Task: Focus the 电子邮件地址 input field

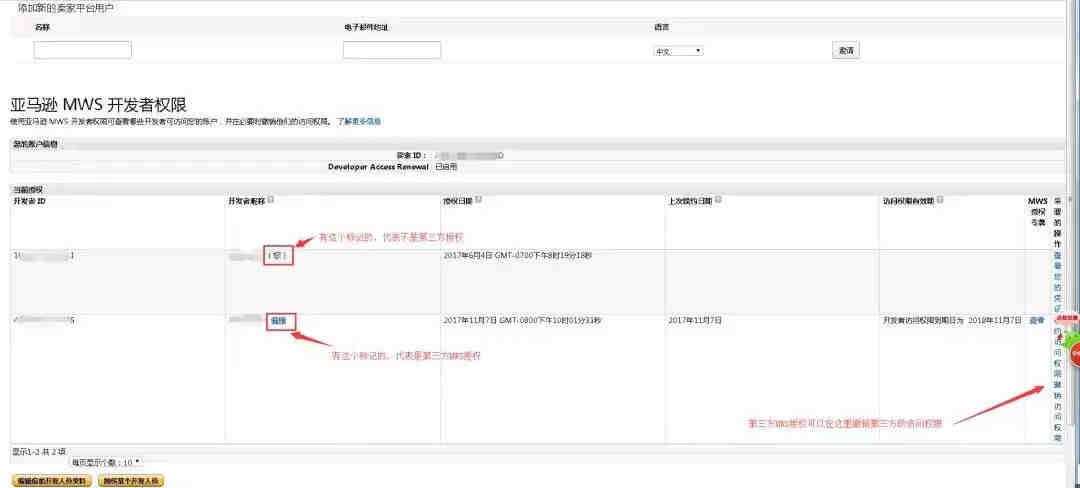Action: pyautogui.click(x=392, y=50)
